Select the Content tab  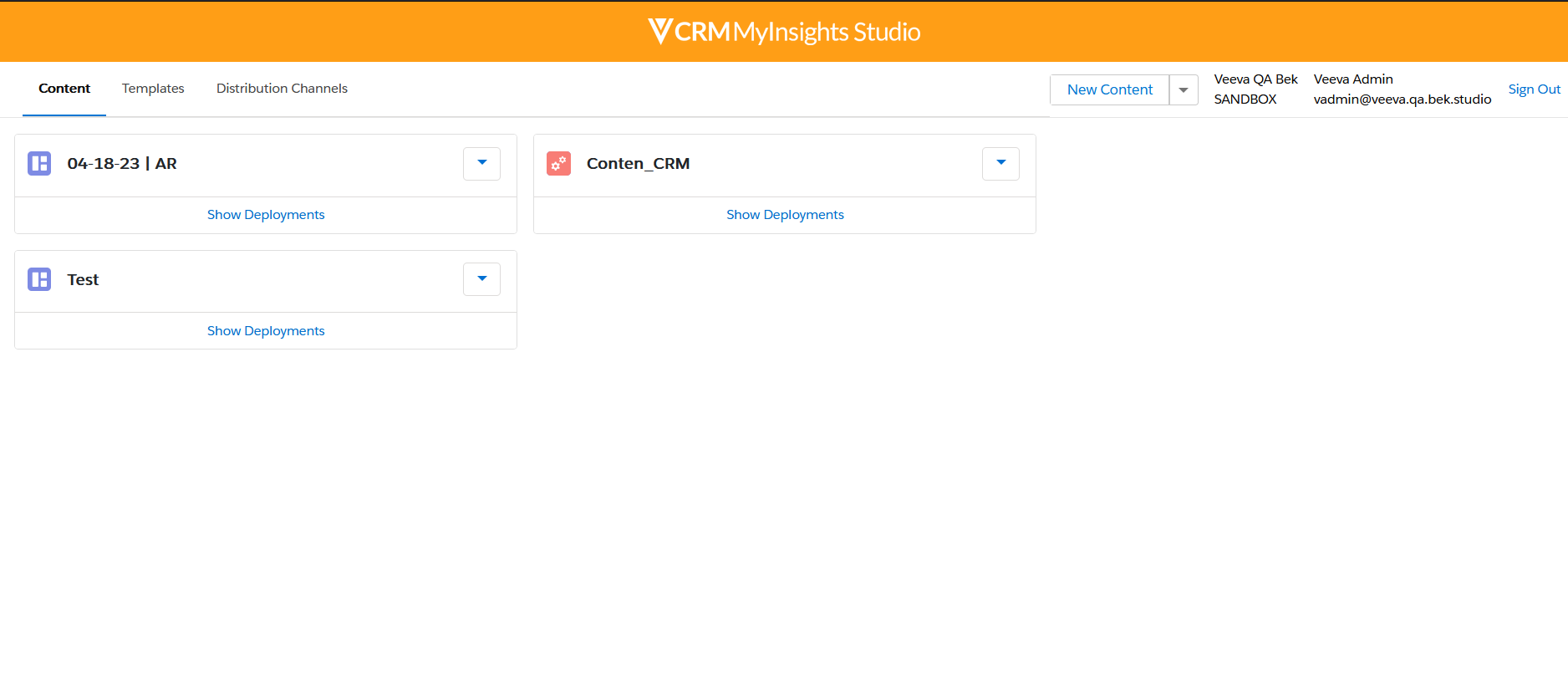pyautogui.click(x=64, y=89)
